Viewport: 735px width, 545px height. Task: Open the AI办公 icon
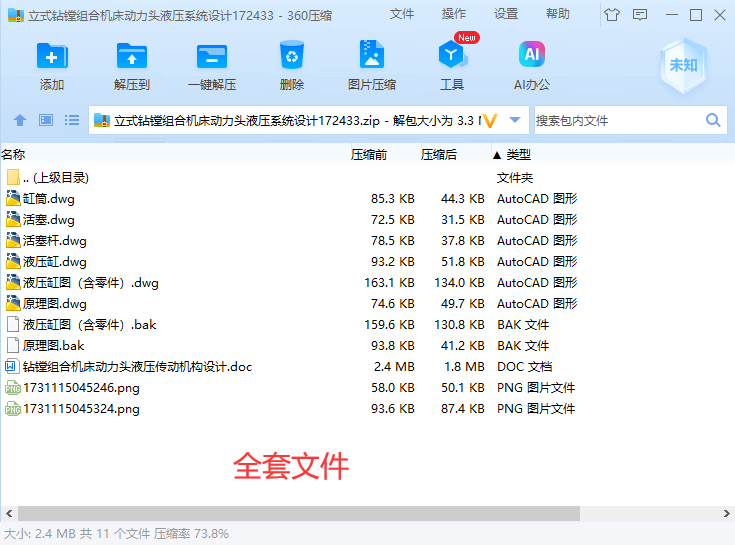532,54
